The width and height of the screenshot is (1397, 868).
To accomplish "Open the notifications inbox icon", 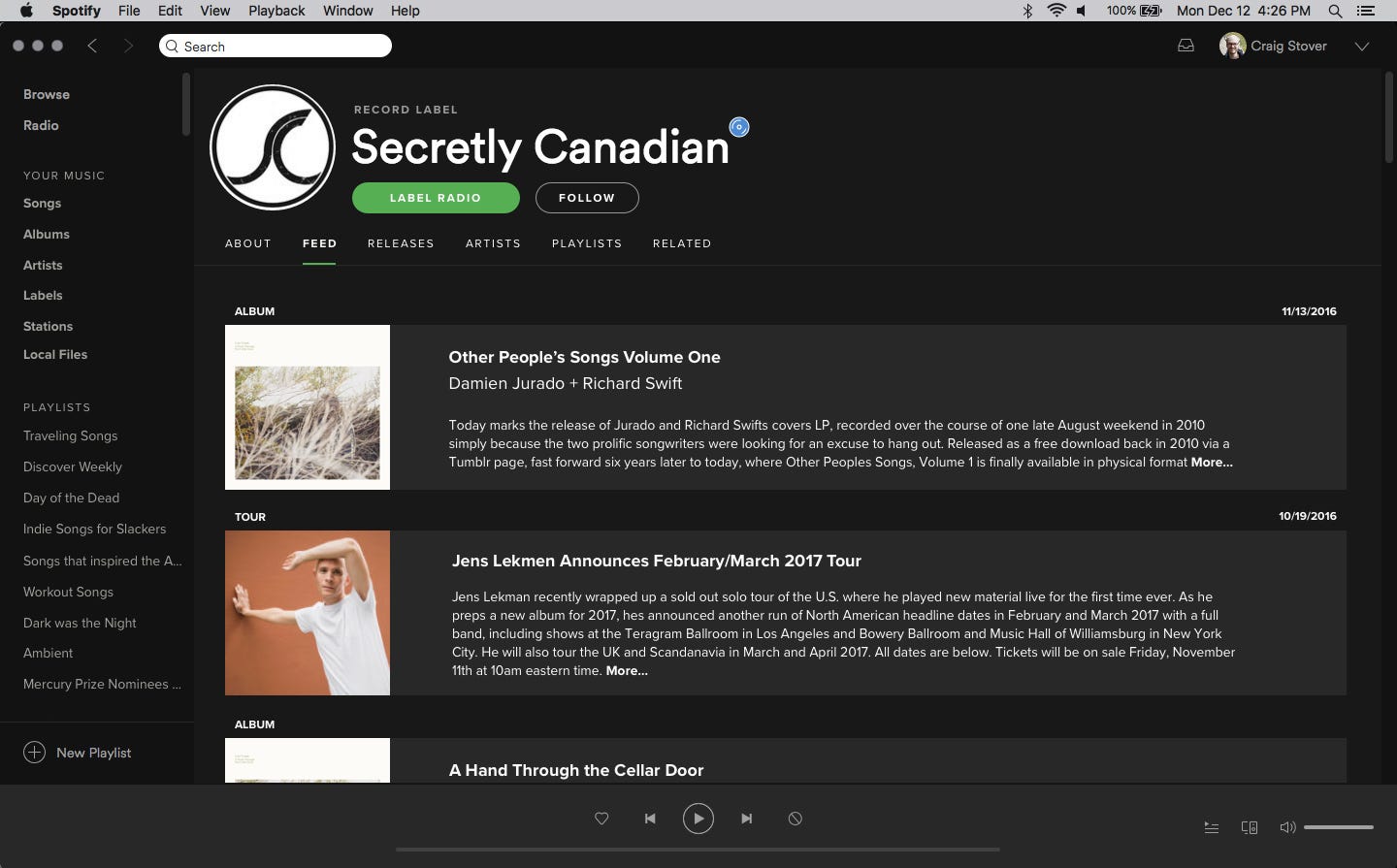I will click(x=1186, y=46).
